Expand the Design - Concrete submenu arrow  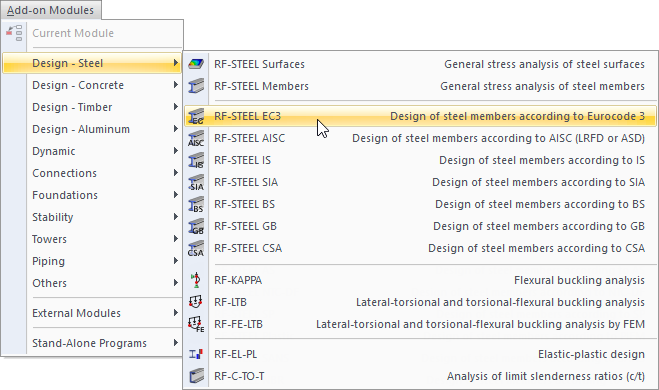point(175,85)
